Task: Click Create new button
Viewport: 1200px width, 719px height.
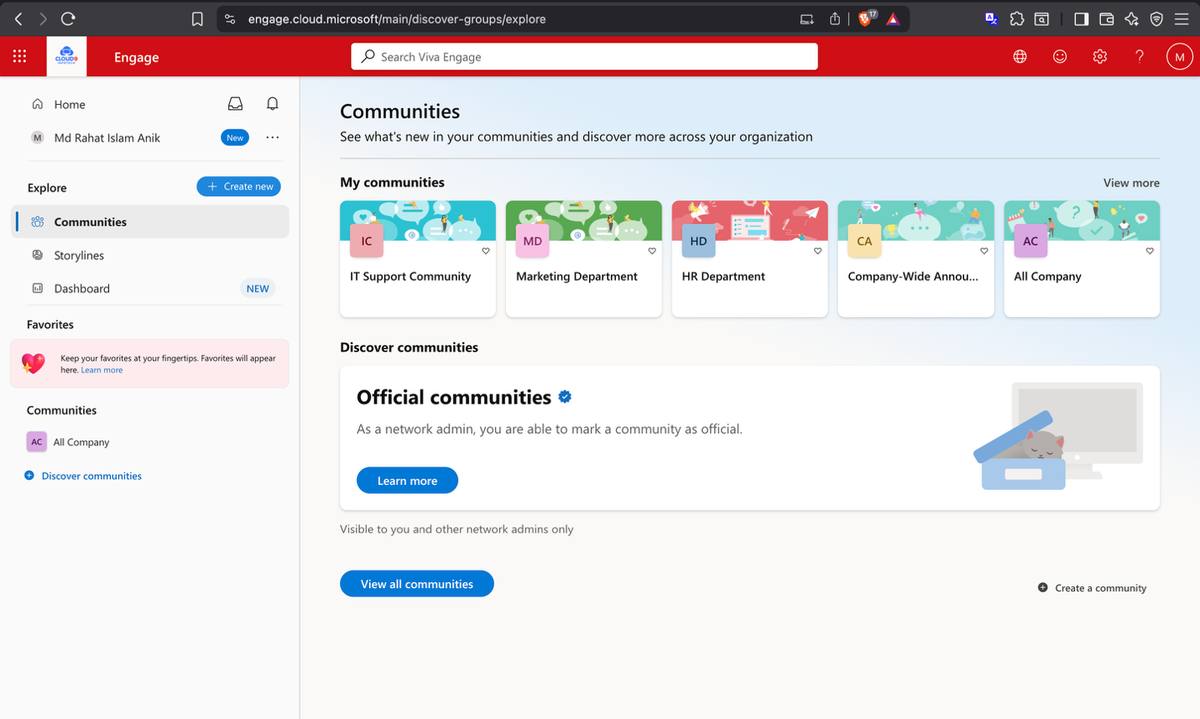Action: tap(239, 186)
